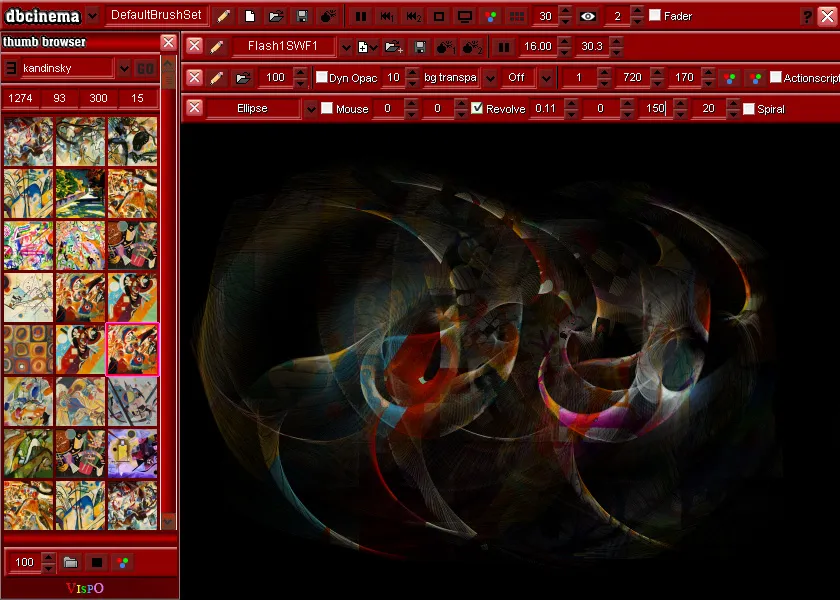Click the DefaultBrushSet name button
Screen dimensions: 840x600
click(155, 16)
